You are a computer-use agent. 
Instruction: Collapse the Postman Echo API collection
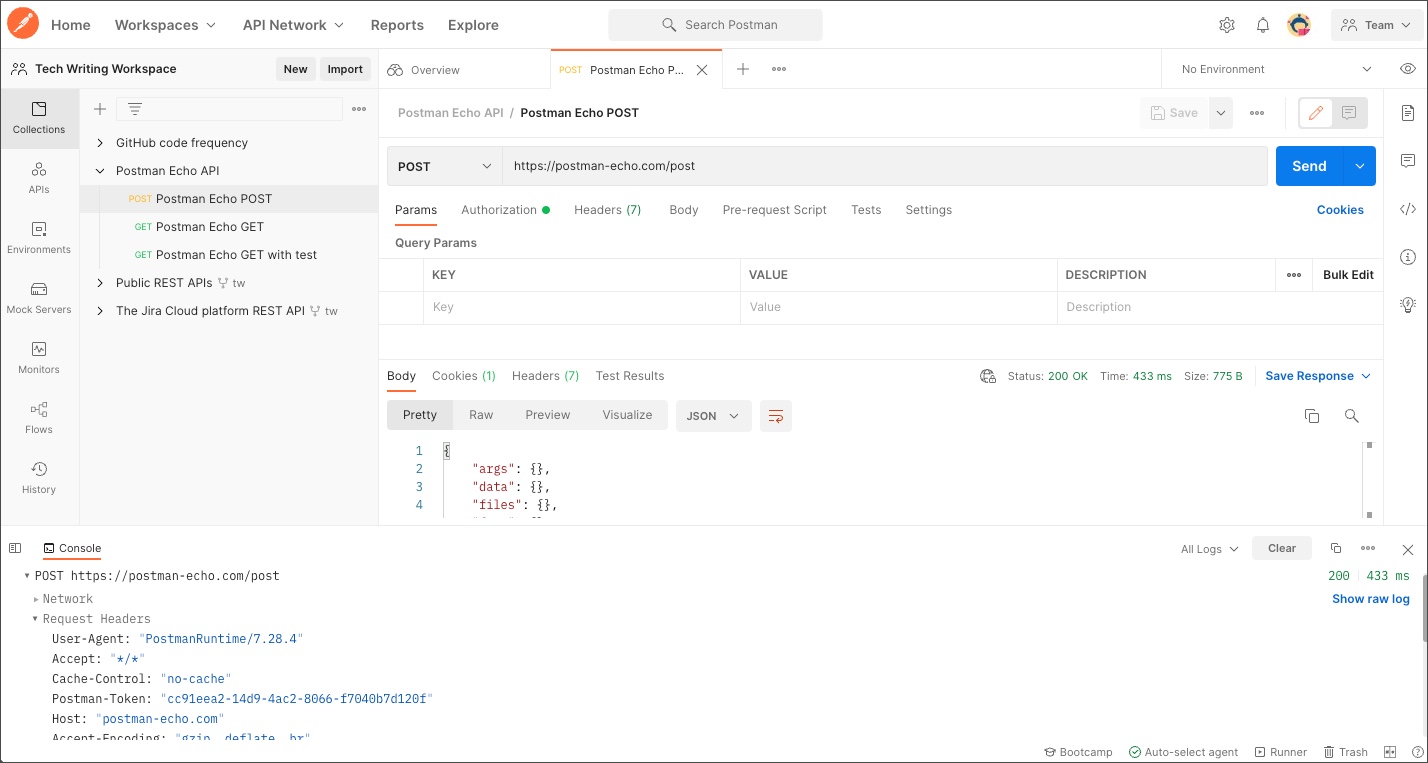(100, 171)
